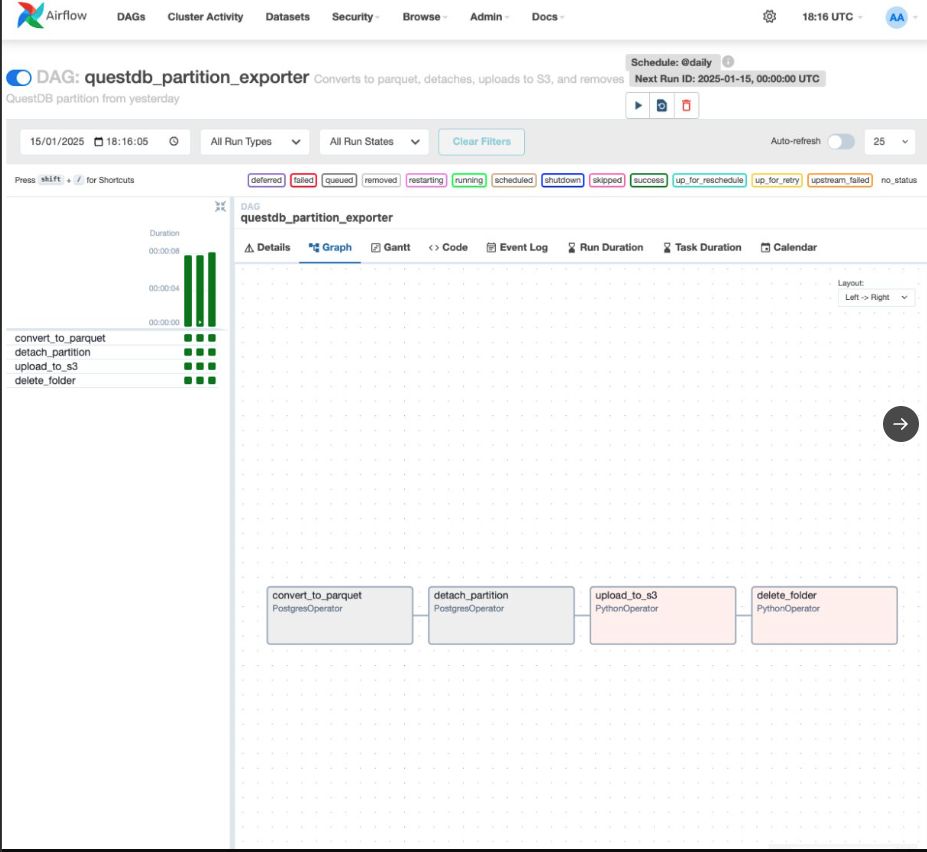Click the Schedule: @daily badge
The width and height of the screenshot is (927, 852).
(x=672, y=62)
